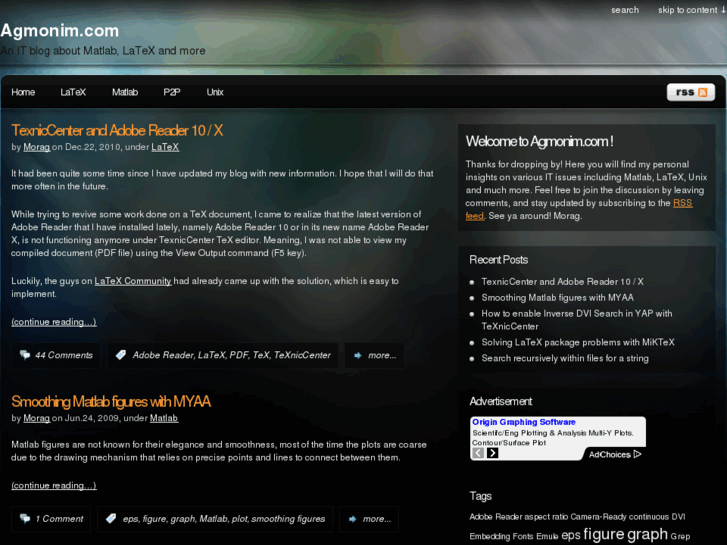The height and width of the screenshot is (545, 727).
Task: Open the Unix navigation menu item
Action: click(x=215, y=92)
